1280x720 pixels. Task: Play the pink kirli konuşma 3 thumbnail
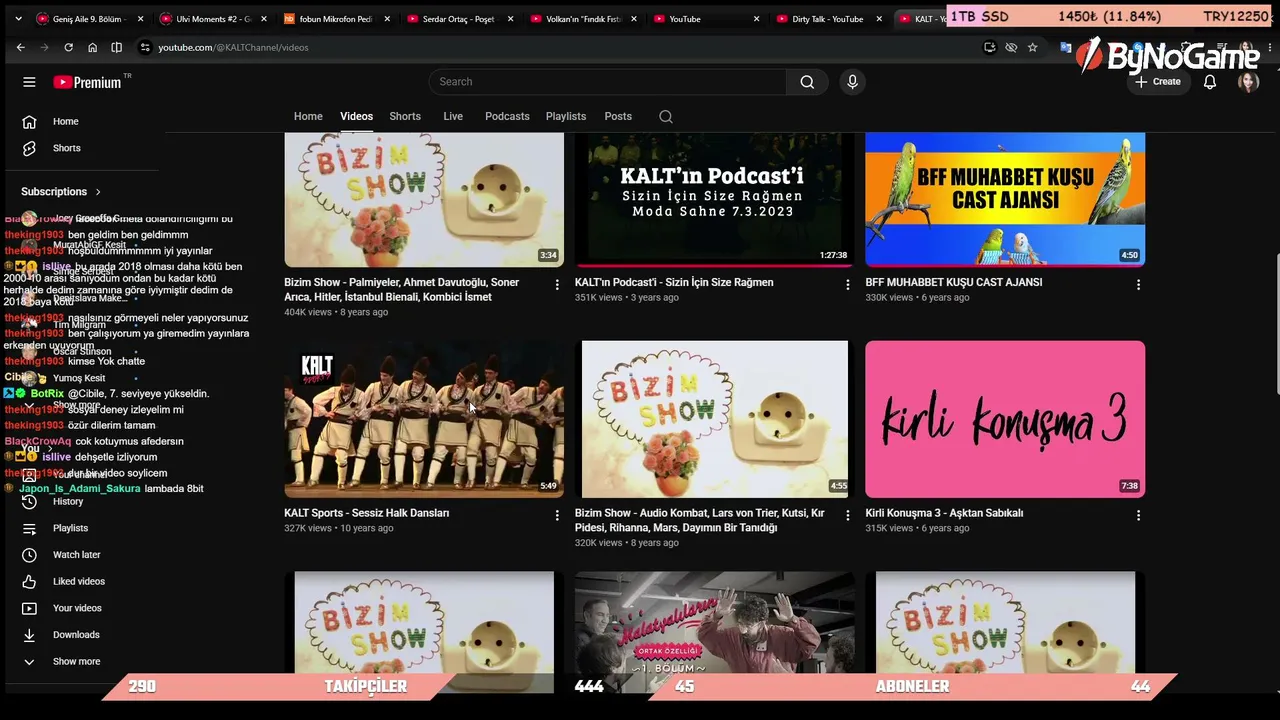click(x=1005, y=419)
